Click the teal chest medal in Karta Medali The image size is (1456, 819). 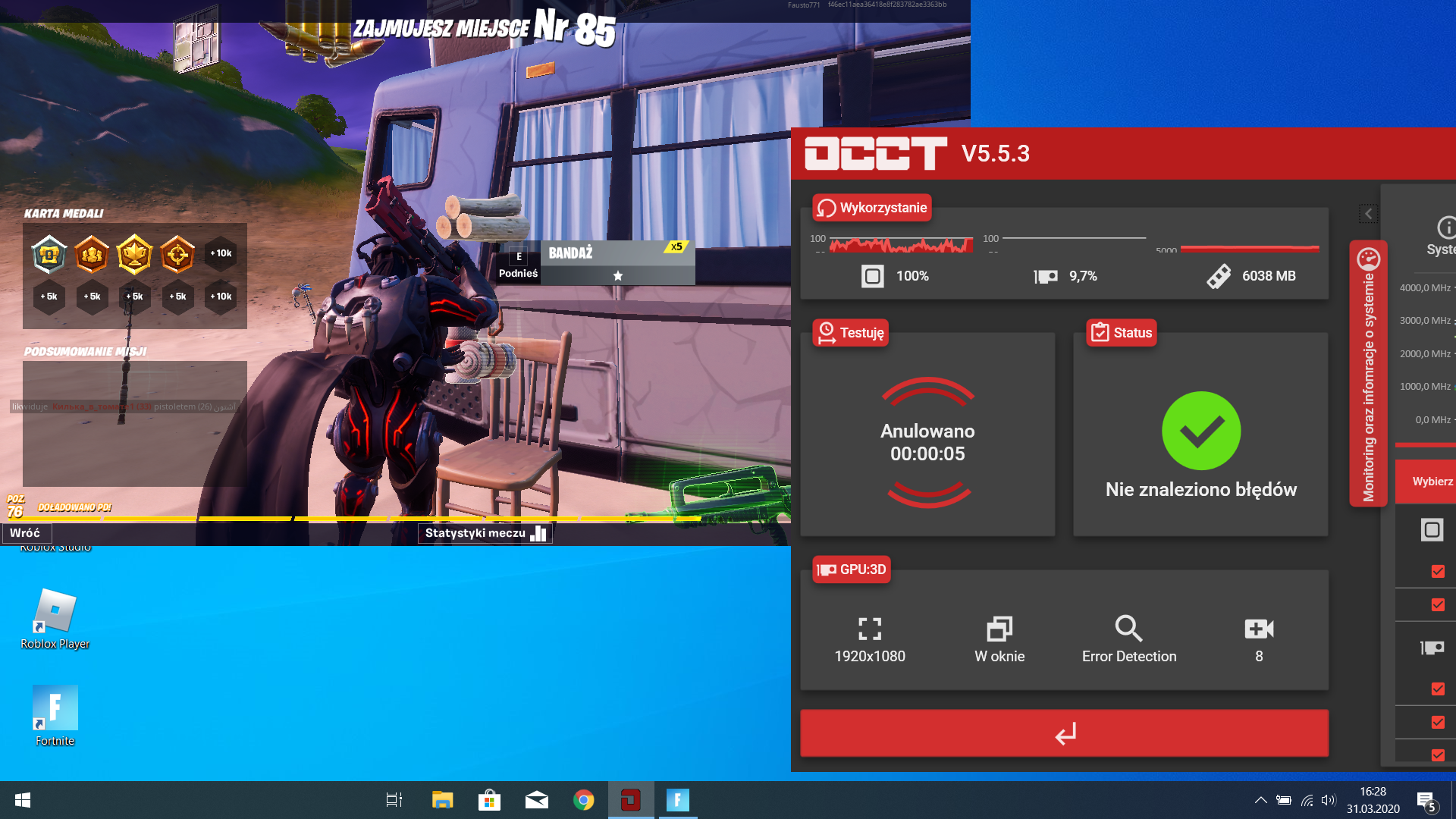49,254
